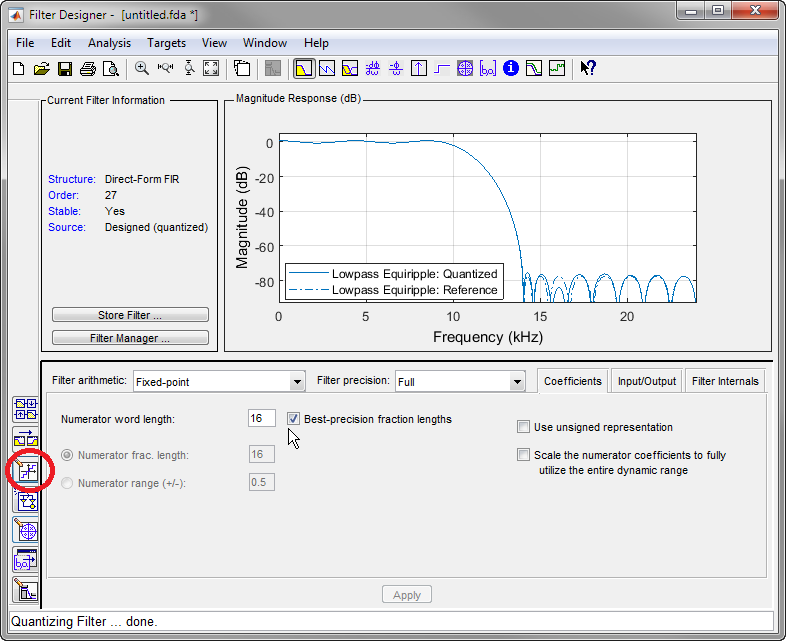The width and height of the screenshot is (786, 641).
Task: Open the Filter arithmetic dropdown
Action: 297,382
